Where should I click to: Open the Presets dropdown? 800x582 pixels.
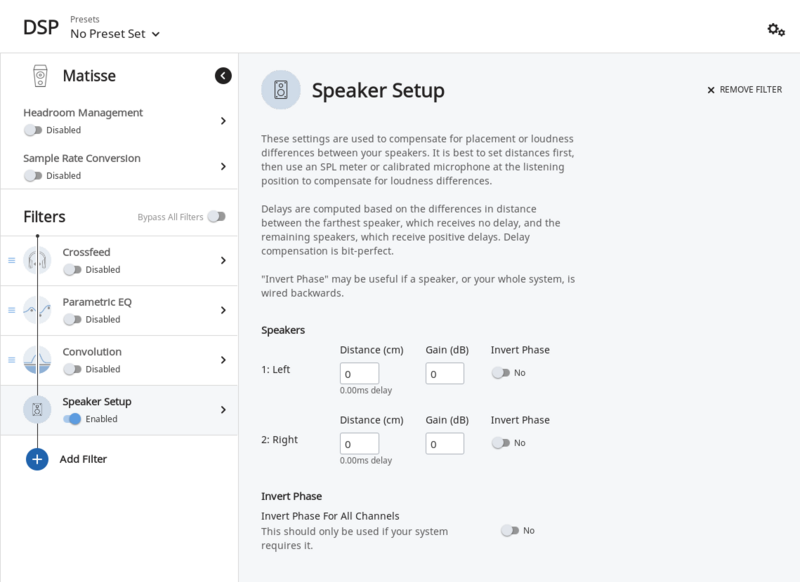coord(115,34)
